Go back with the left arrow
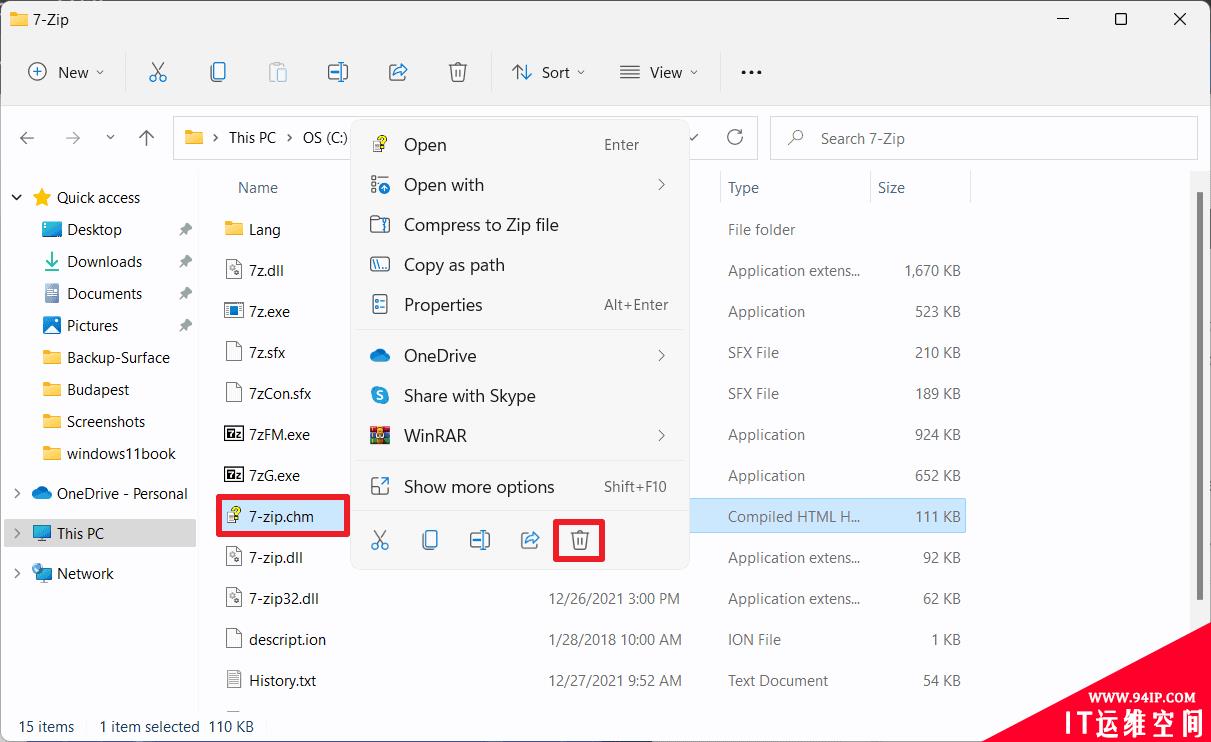The width and height of the screenshot is (1211, 742). [28, 138]
